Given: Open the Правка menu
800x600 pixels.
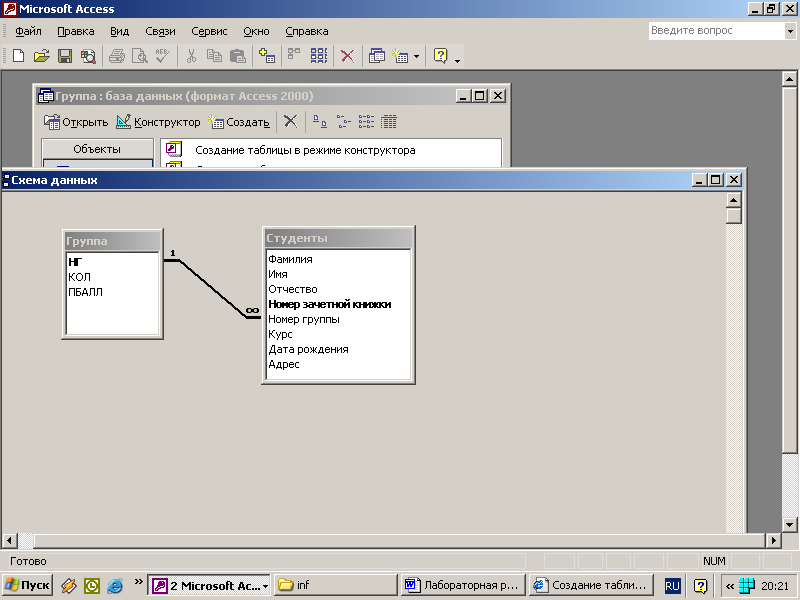Looking at the screenshot, I should click(76, 31).
